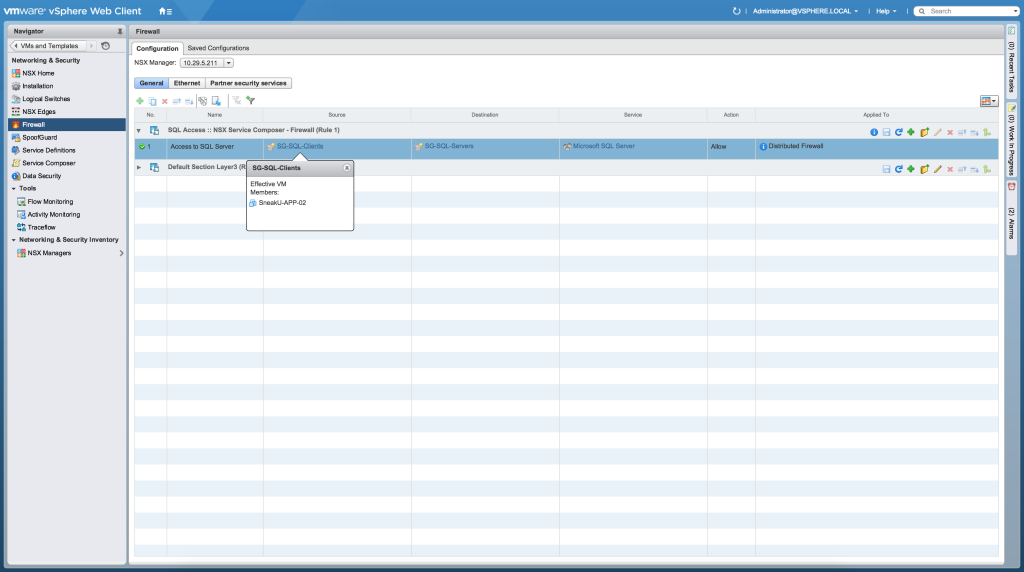Click edit pencil icon in Default Section Layer3 row

tap(938, 169)
